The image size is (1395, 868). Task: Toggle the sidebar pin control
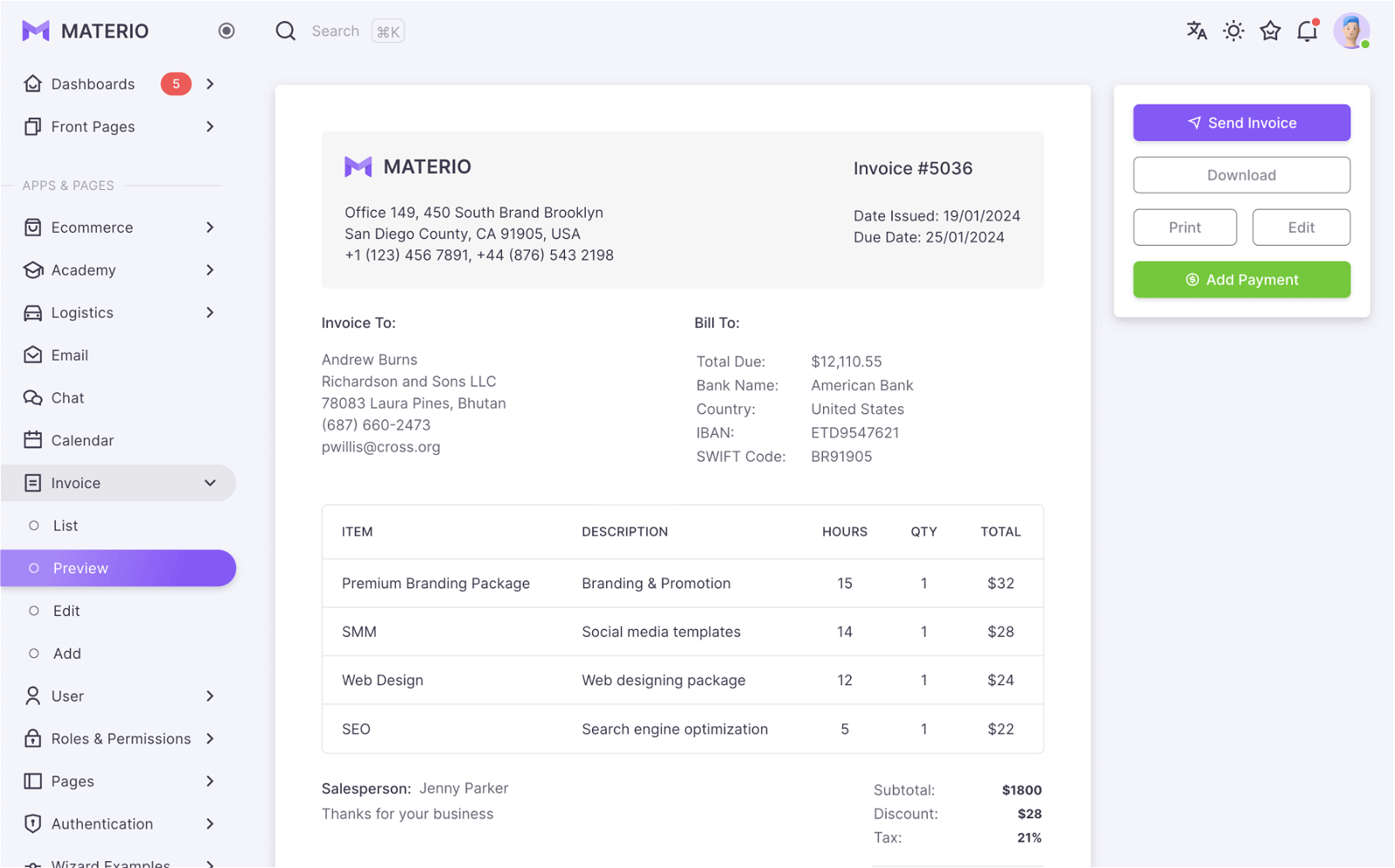pyautogui.click(x=226, y=31)
